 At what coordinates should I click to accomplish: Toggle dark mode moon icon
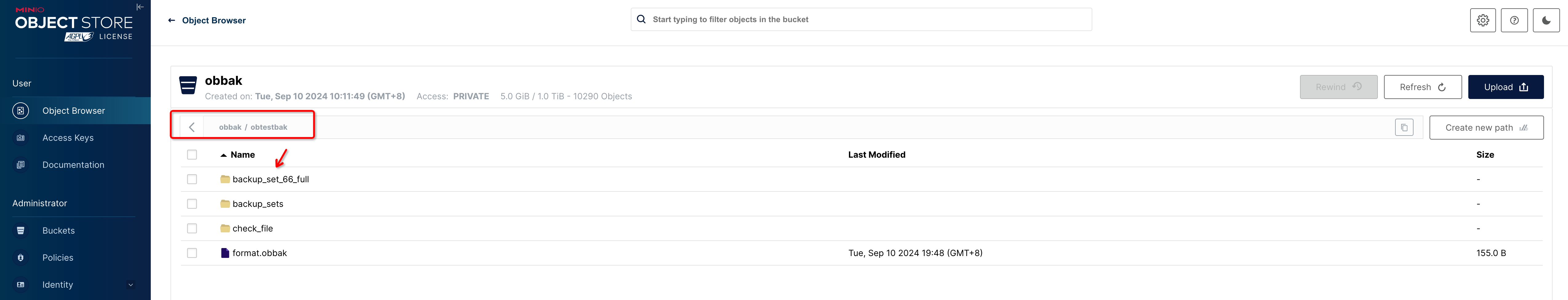(1546, 20)
